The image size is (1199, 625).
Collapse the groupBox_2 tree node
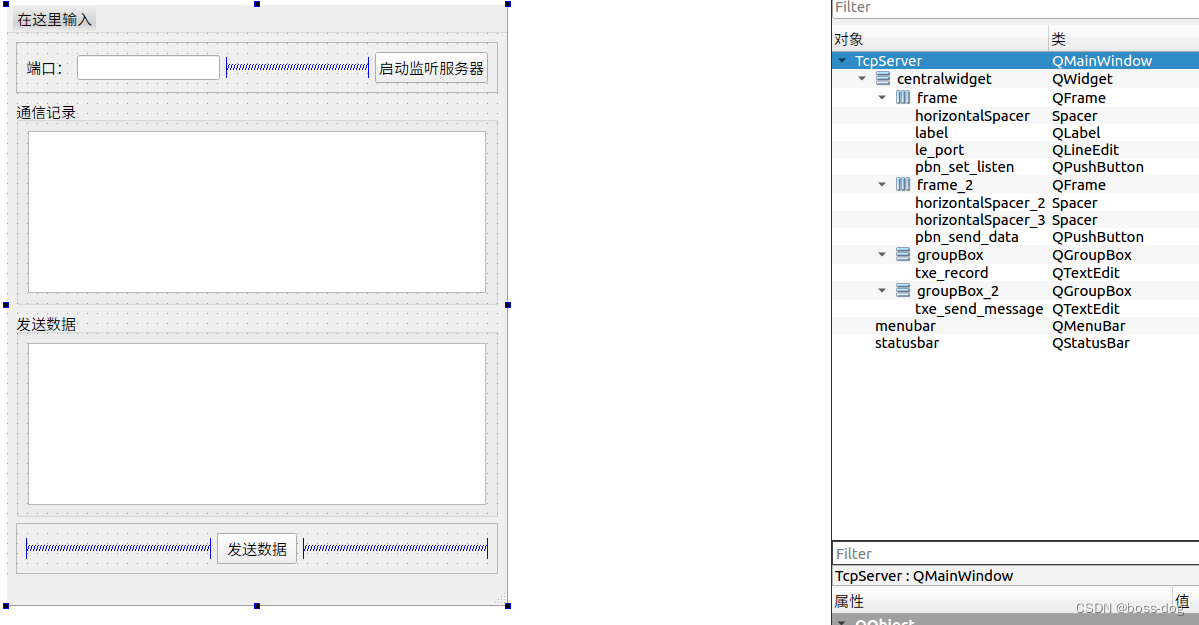(x=882, y=291)
